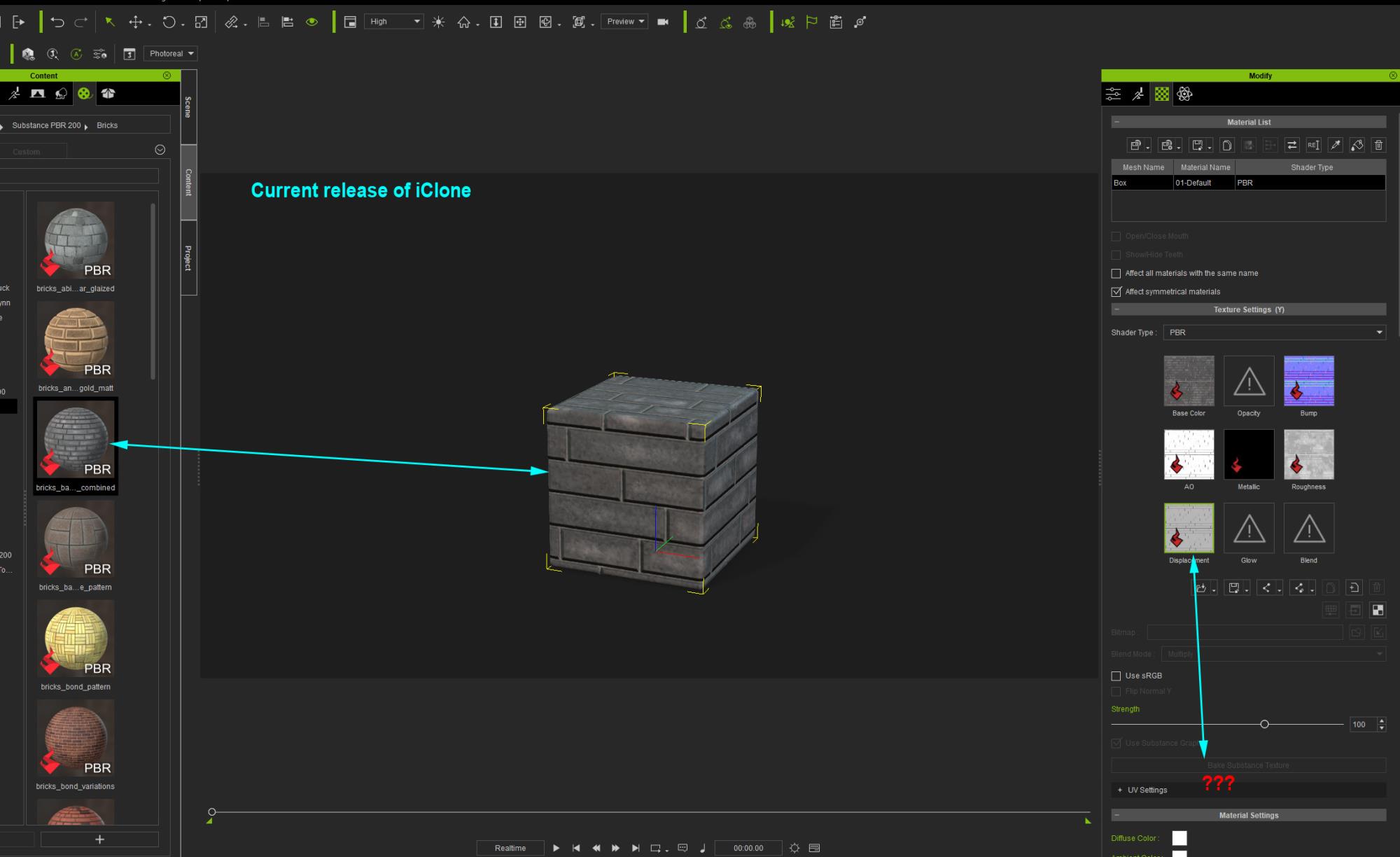The width and height of the screenshot is (1400, 857).
Task: Click the Home view icon
Action: (x=463, y=22)
